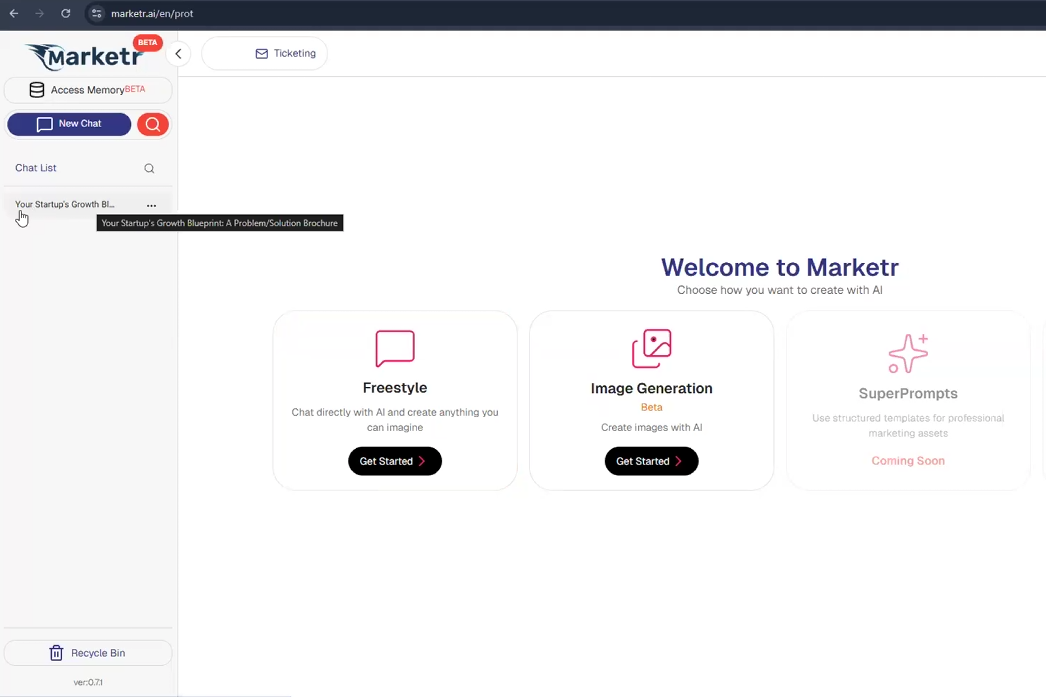This screenshot has width=1046, height=697.
Task: Click the Coming Soon label
Action: tap(908, 461)
